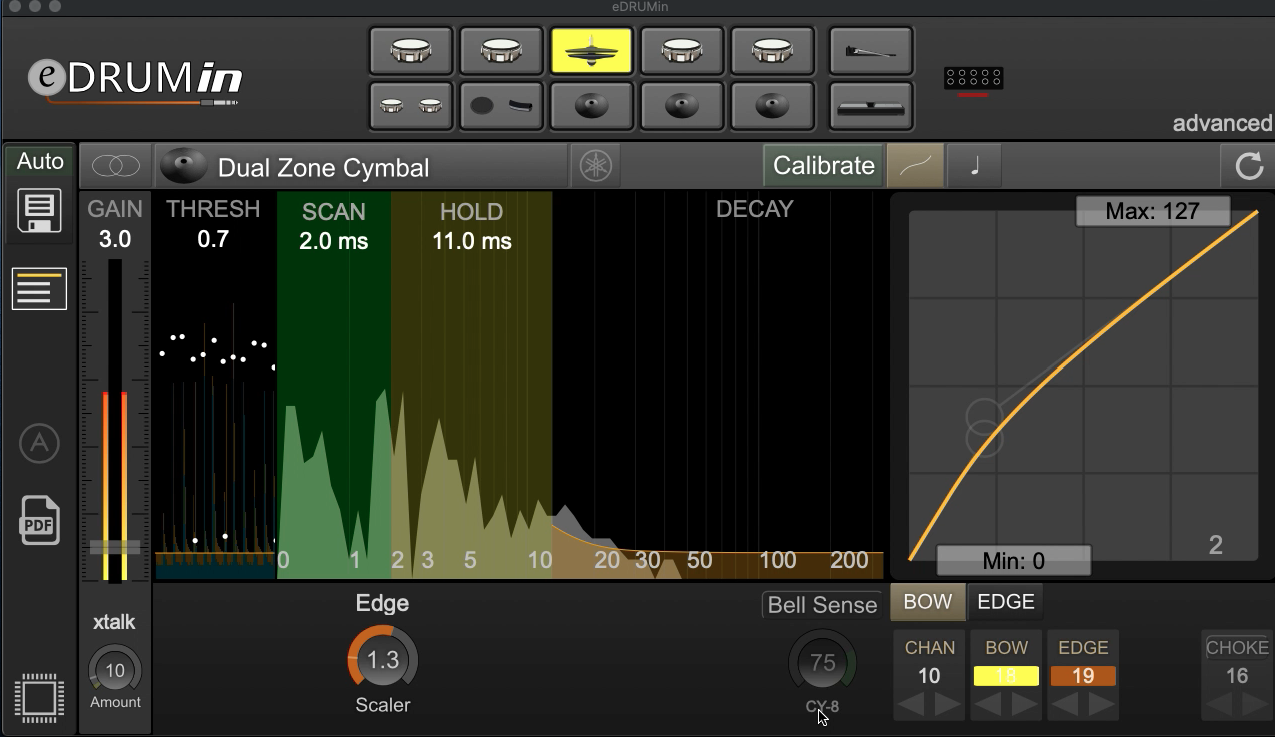Decrease EDGE note with left arrow
This screenshot has height=737, width=1275.
1065,705
